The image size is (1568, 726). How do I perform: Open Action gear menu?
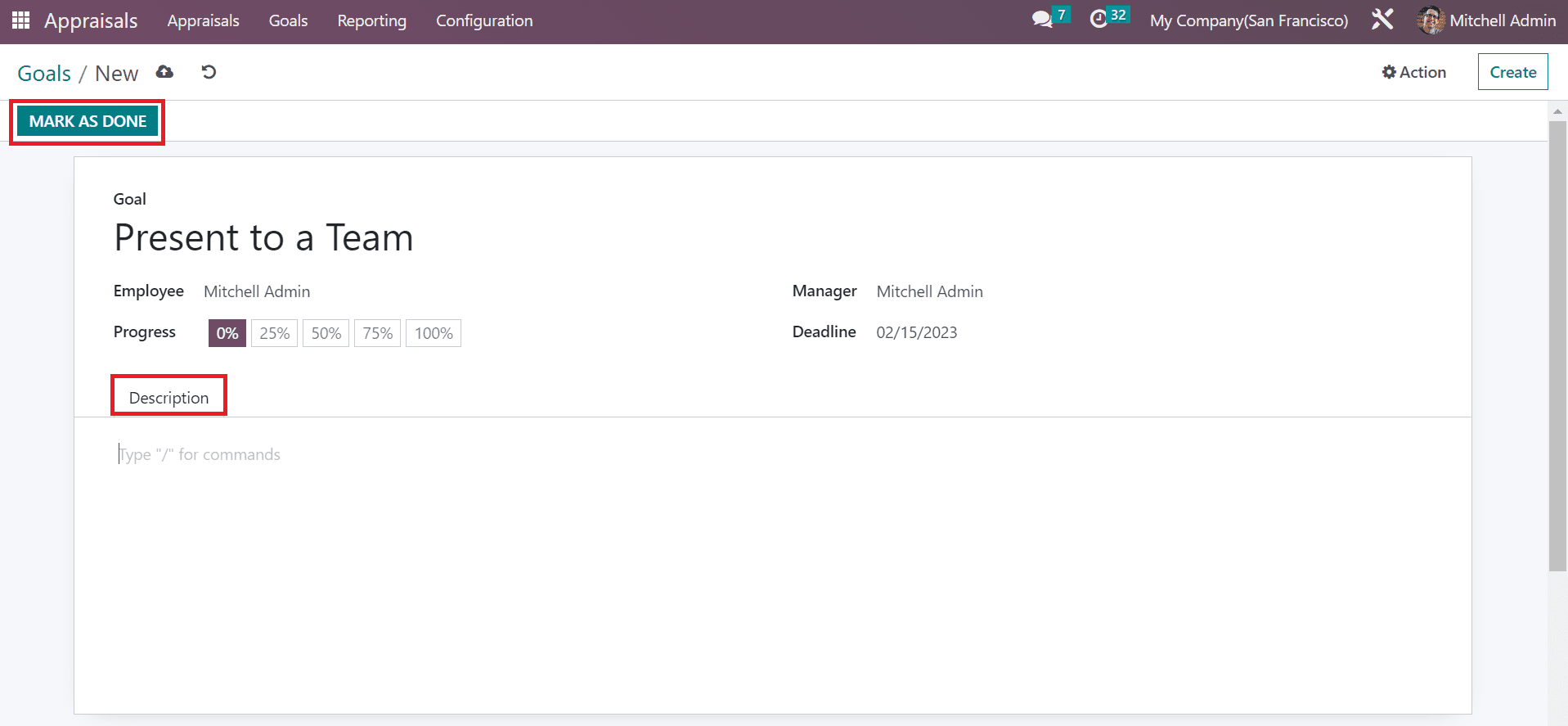tap(1414, 72)
